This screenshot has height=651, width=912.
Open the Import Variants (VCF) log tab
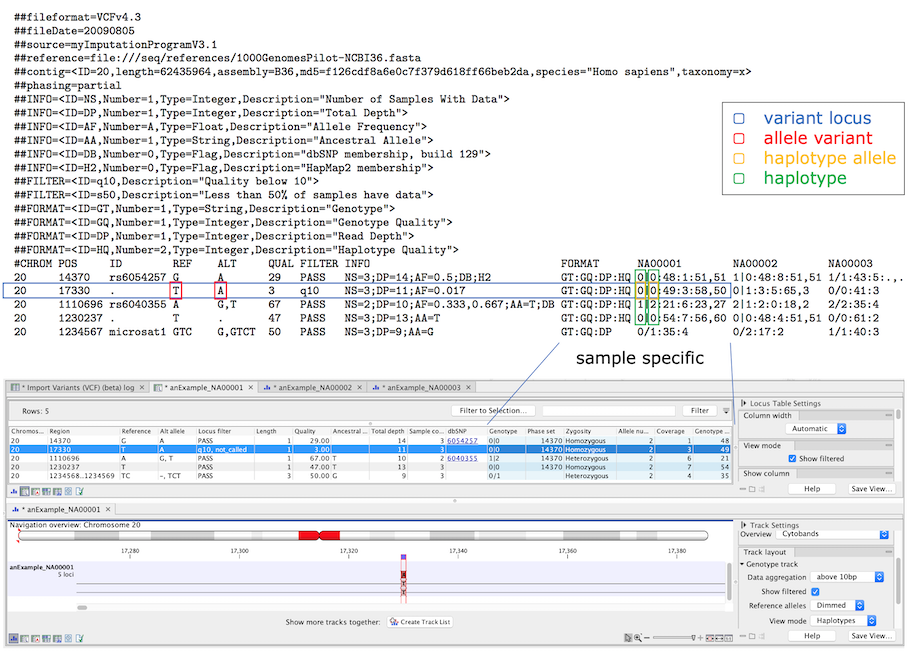click(x=80, y=387)
